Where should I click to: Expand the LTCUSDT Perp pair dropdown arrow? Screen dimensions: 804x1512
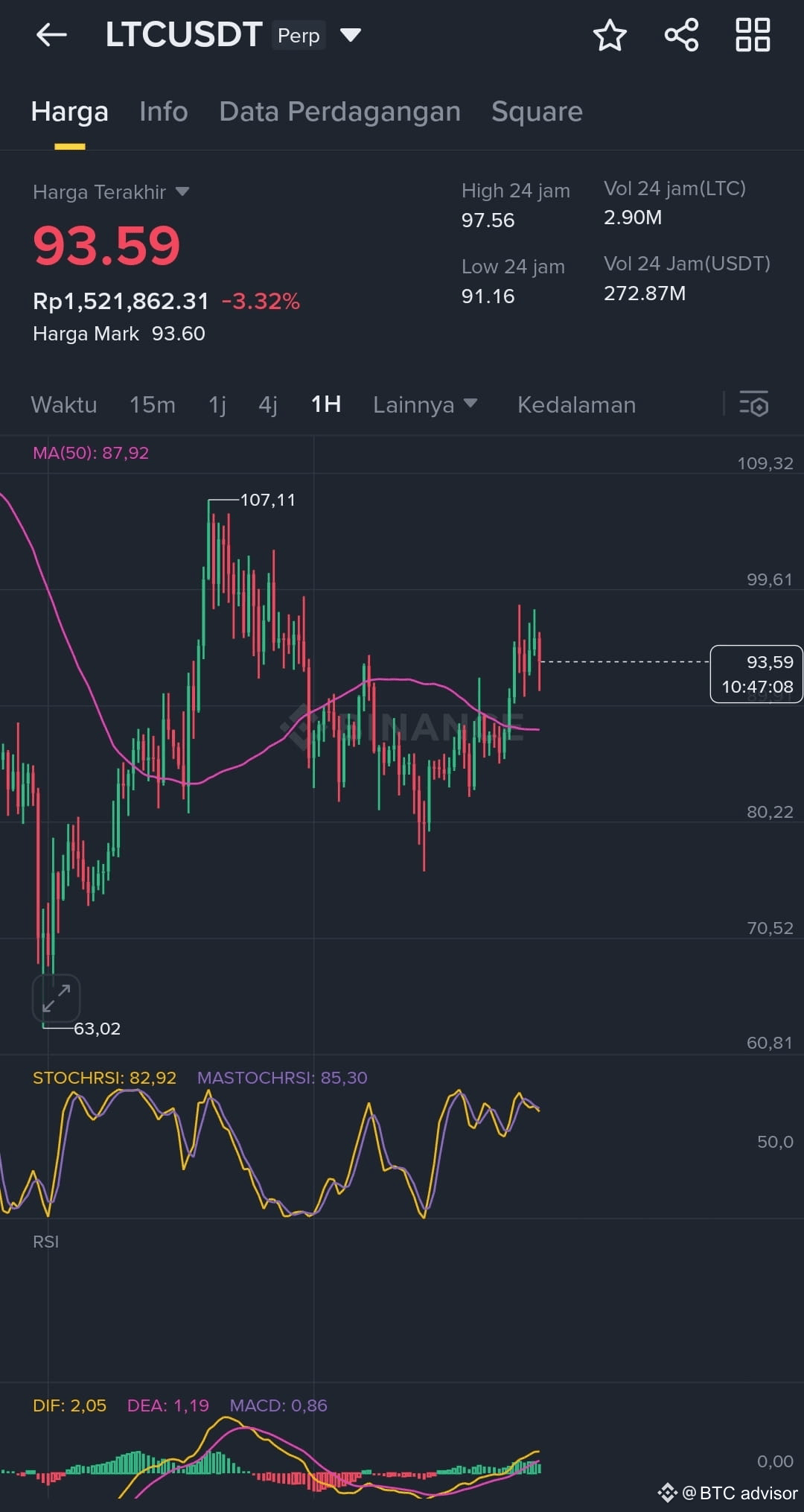pyautogui.click(x=350, y=35)
